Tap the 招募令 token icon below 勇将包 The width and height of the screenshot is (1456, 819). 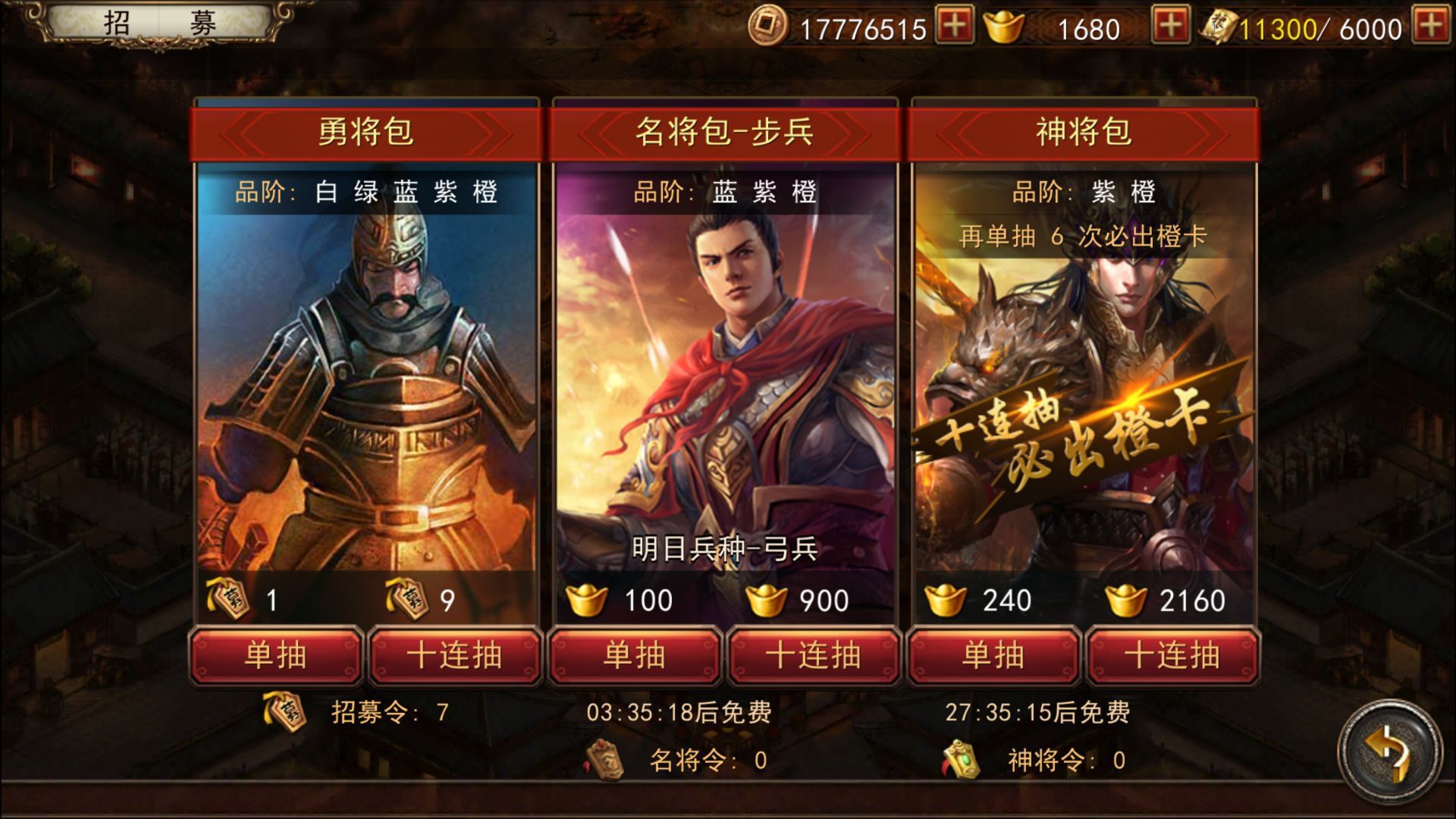pyautogui.click(x=284, y=711)
